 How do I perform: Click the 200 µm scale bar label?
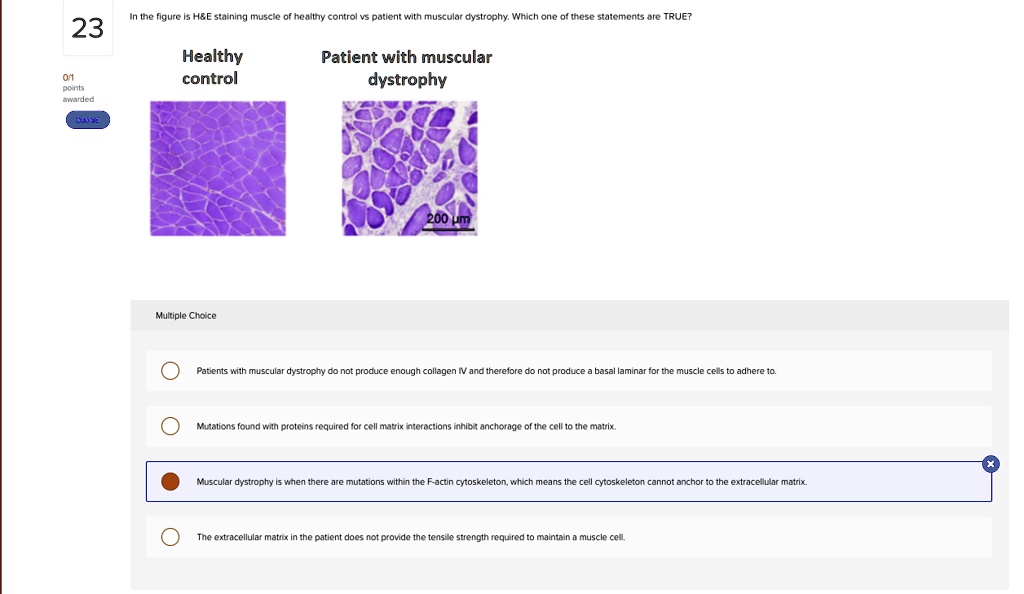tap(449, 218)
